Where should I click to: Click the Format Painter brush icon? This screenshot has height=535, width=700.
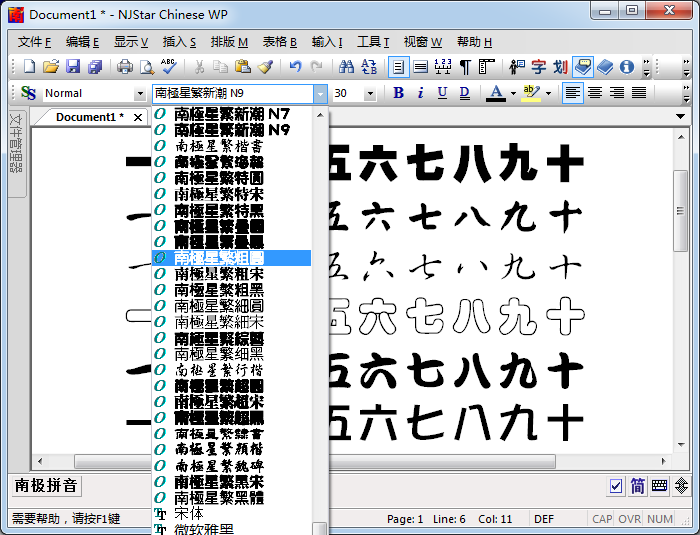265,67
